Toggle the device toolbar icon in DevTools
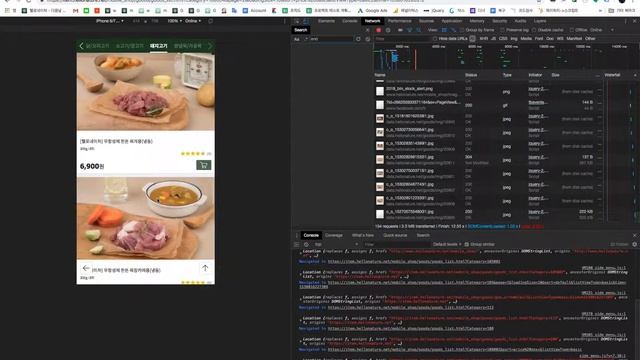This screenshot has width=640, height=360. coord(306,21)
